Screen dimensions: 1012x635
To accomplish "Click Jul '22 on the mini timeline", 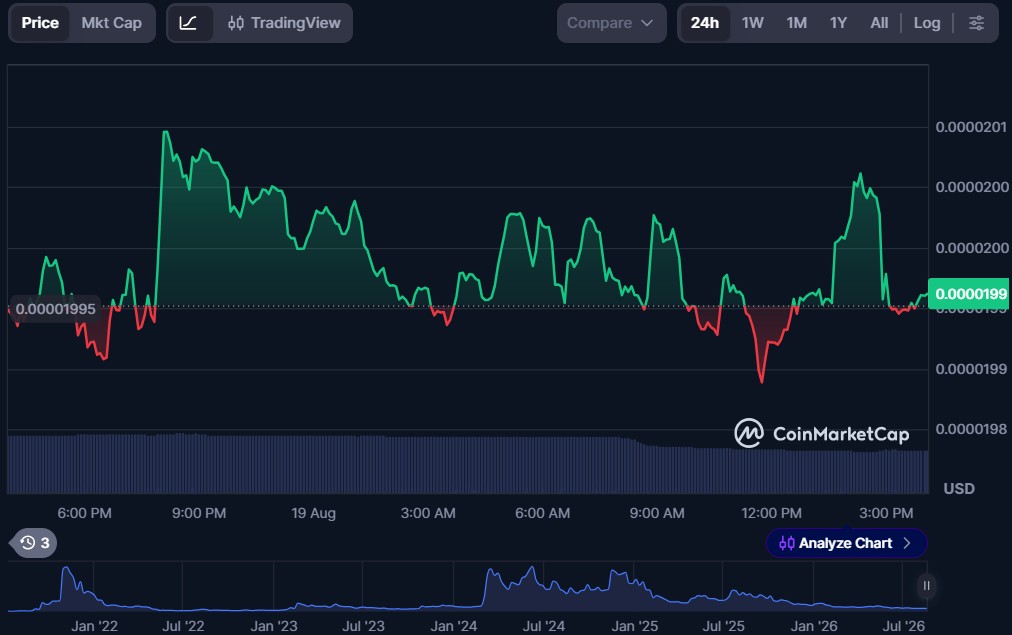I will tap(183, 626).
